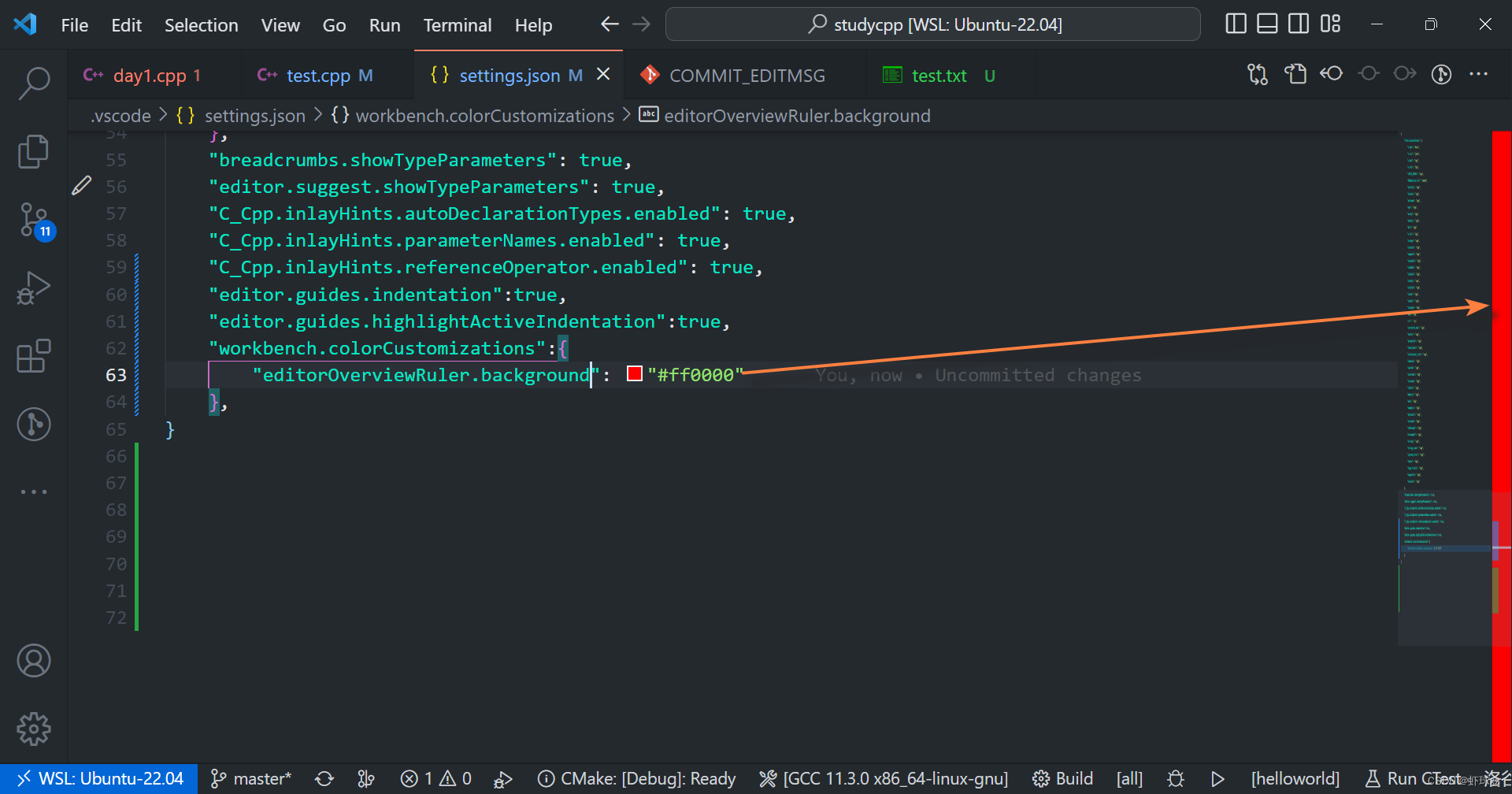Open workbench.colorCustomizations breadcrumb
Image resolution: width=1512 pixels, height=794 pixels.
coord(472,116)
